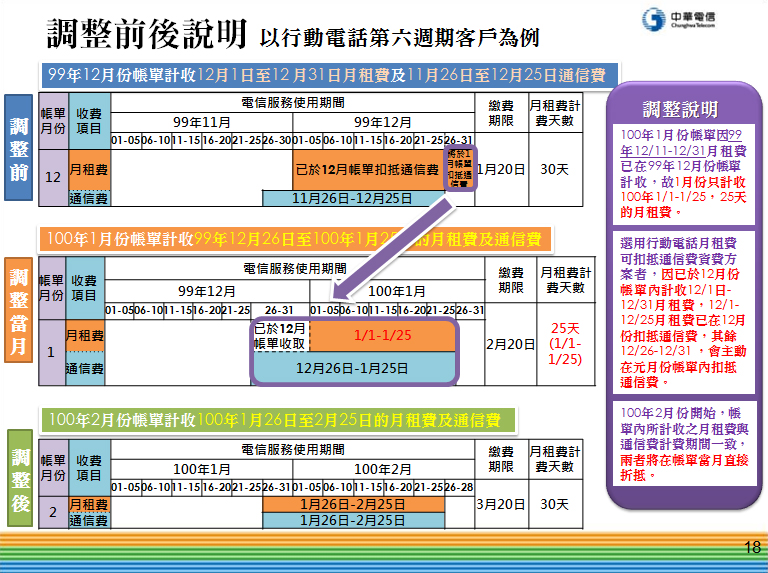Click the blue 1月26日-2月25日 communication fee bar
The height and width of the screenshot is (573, 768).
coord(353,520)
